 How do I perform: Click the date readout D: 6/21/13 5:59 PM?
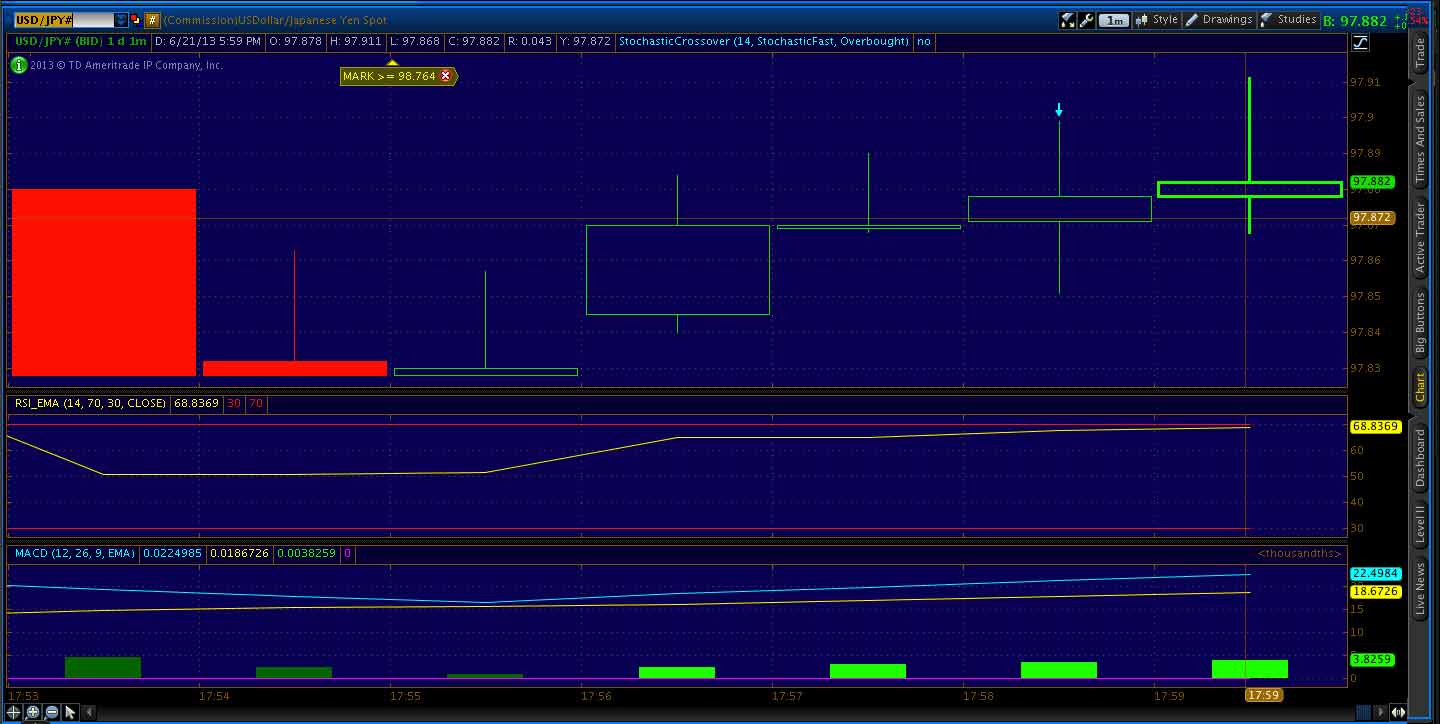coord(209,42)
